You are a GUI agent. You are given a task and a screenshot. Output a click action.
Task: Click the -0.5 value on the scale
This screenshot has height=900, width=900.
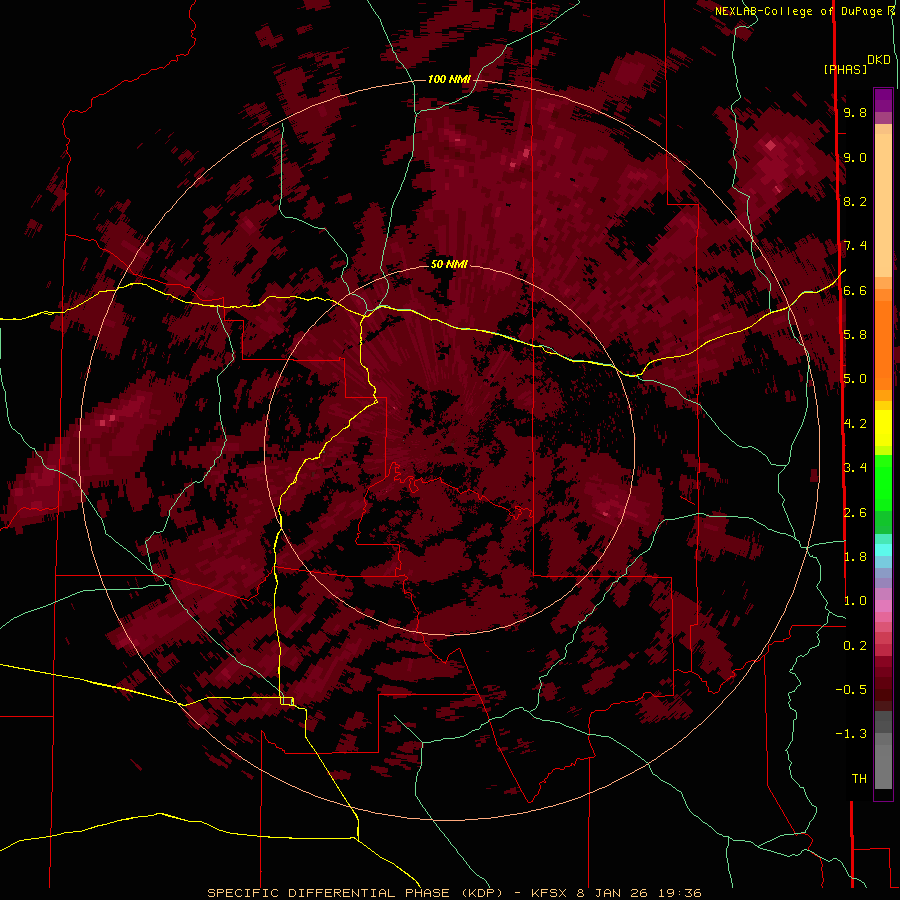click(x=851, y=690)
